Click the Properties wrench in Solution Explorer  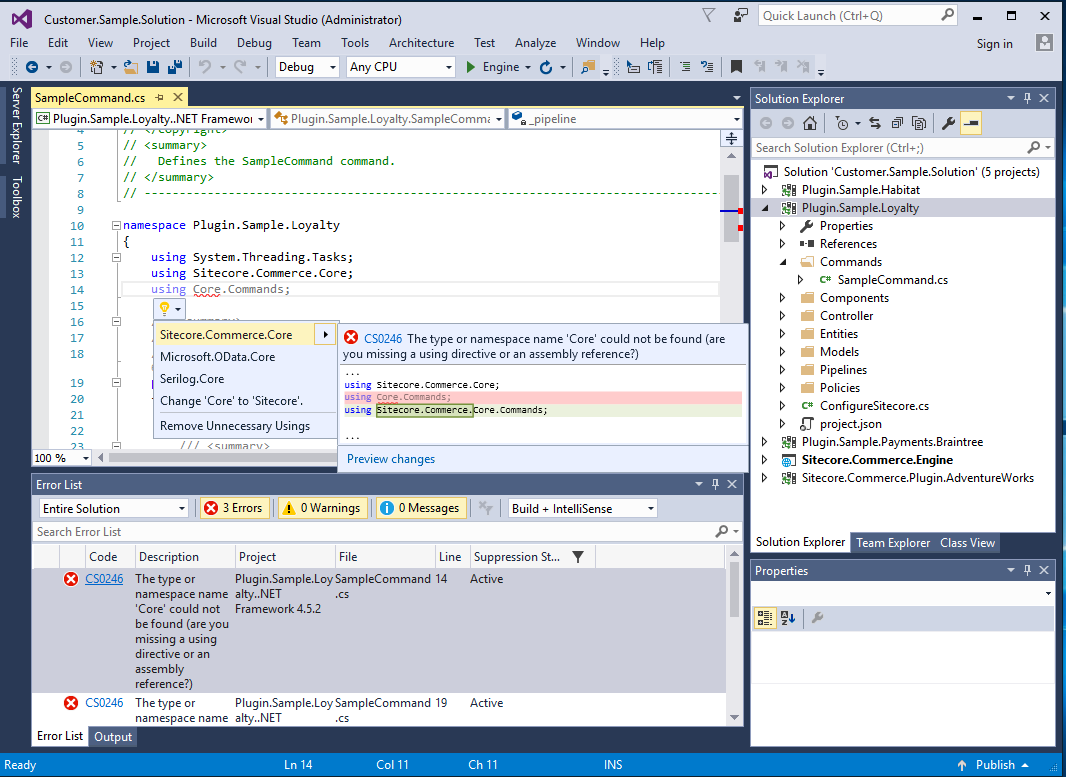[x=948, y=123]
